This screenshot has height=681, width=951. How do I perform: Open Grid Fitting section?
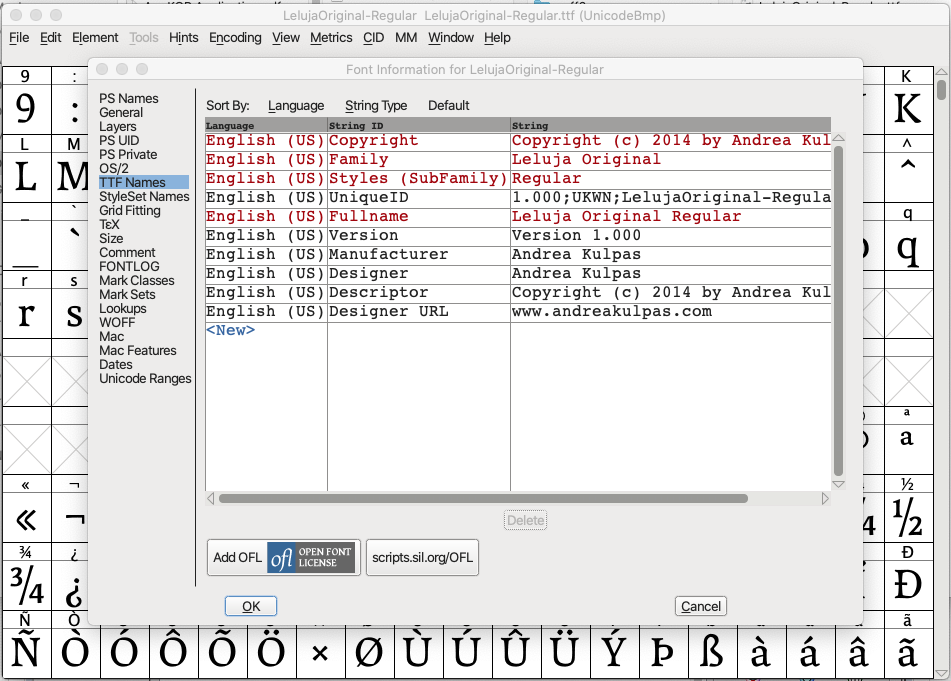tap(130, 210)
